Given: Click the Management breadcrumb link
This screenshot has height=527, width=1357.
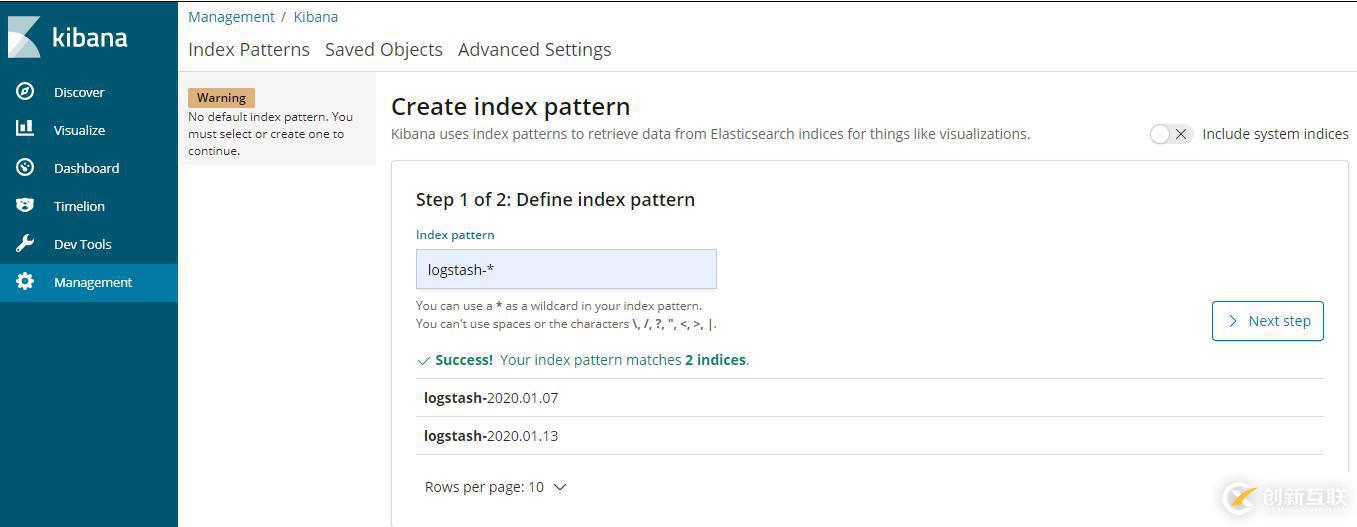Looking at the screenshot, I should (x=231, y=17).
